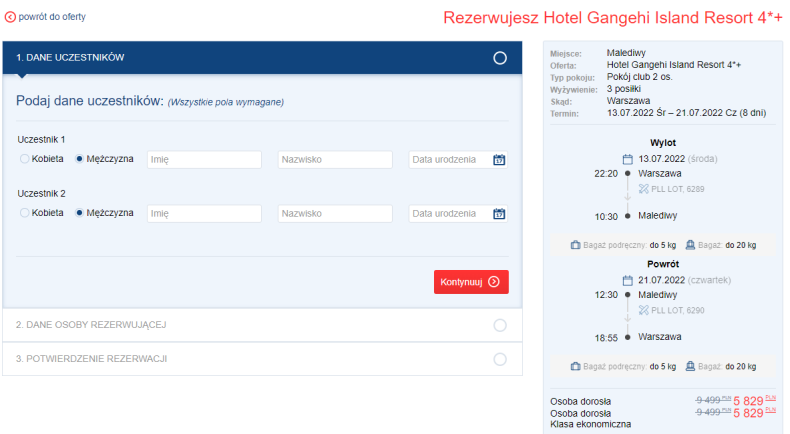Open calendar picker for Uczestnik 1 birth date
Image resolution: width=790 pixels, height=434 pixels.
(x=500, y=159)
